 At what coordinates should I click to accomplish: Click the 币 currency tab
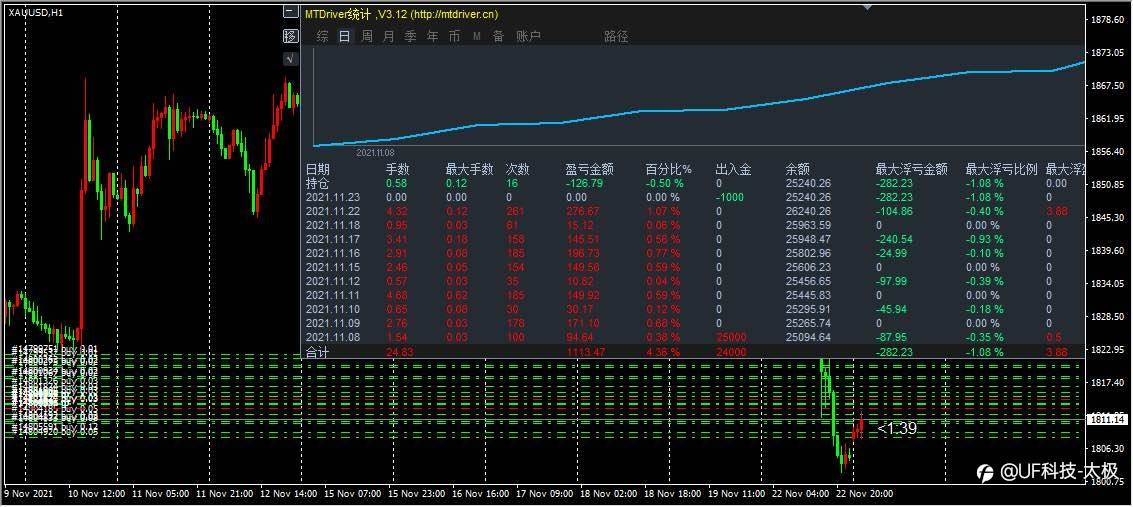point(455,36)
